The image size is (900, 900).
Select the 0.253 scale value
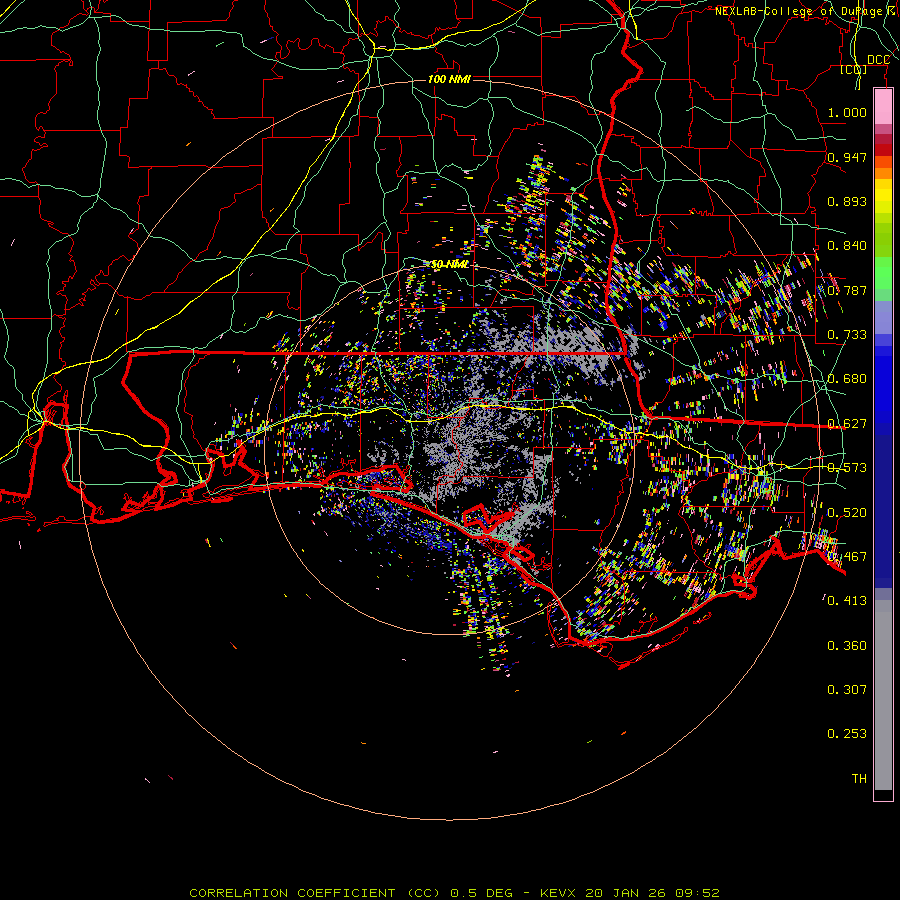(847, 734)
